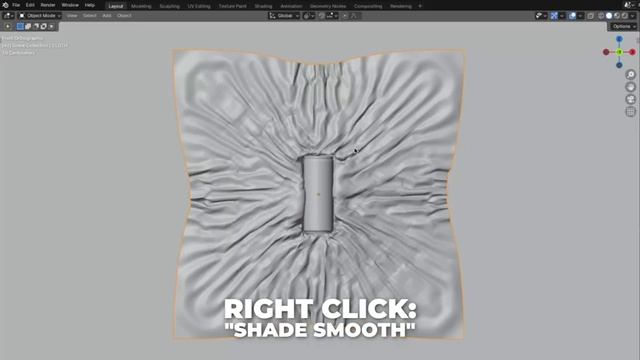Open the scene selector icon at top right
The height and width of the screenshot is (360, 640).
point(629,5)
